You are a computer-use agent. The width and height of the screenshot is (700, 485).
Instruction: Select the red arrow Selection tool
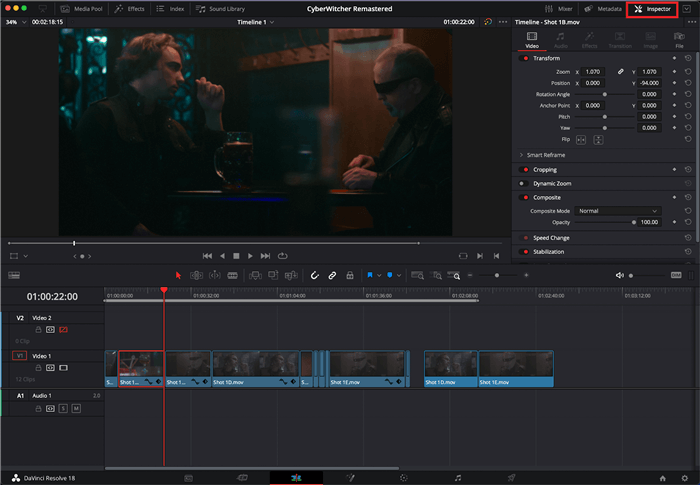pyautogui.click(x=179, y=275)
